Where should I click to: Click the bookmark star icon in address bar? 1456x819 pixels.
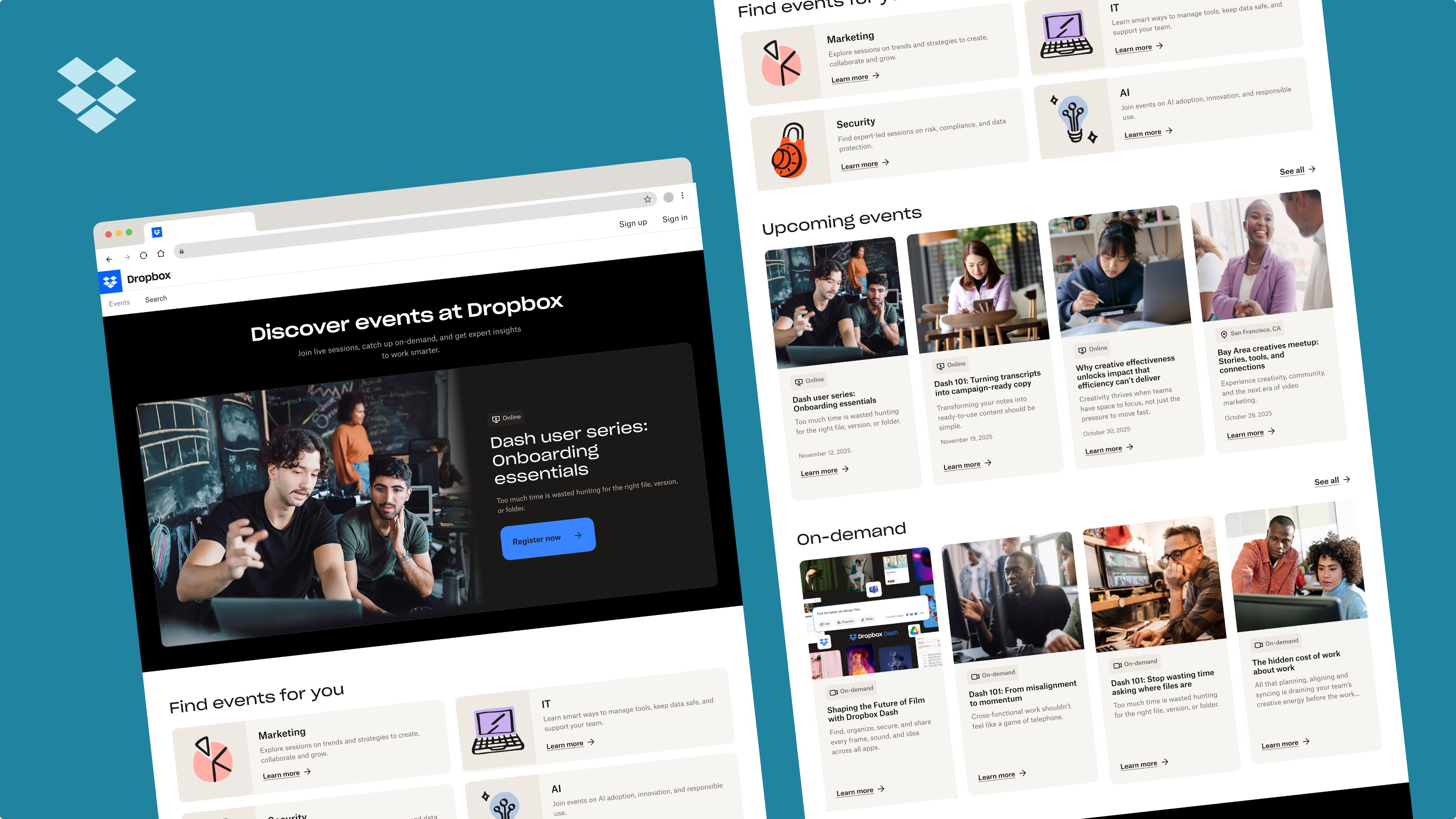click(x=647, y=199)
